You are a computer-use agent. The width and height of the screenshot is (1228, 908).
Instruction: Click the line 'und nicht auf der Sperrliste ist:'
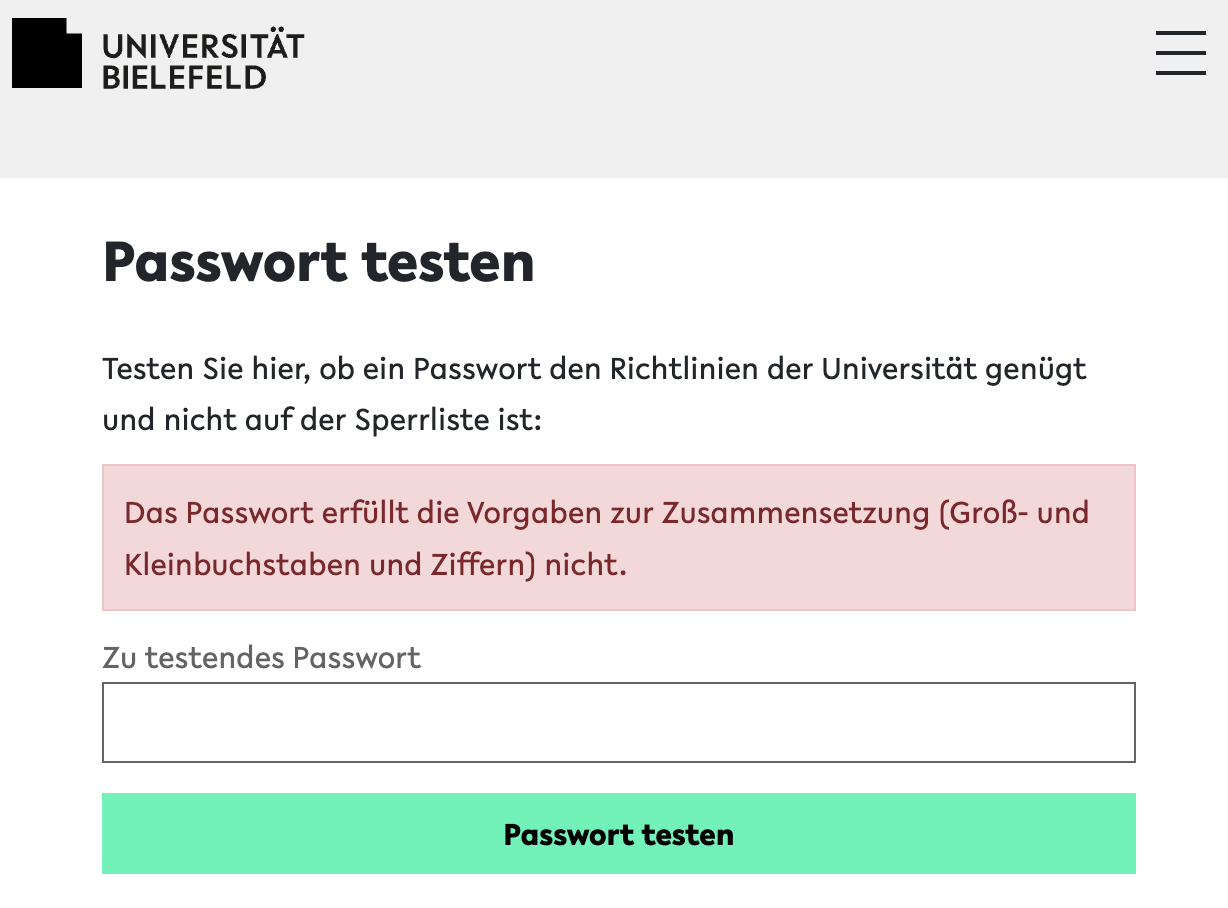(x=321, y=420)
